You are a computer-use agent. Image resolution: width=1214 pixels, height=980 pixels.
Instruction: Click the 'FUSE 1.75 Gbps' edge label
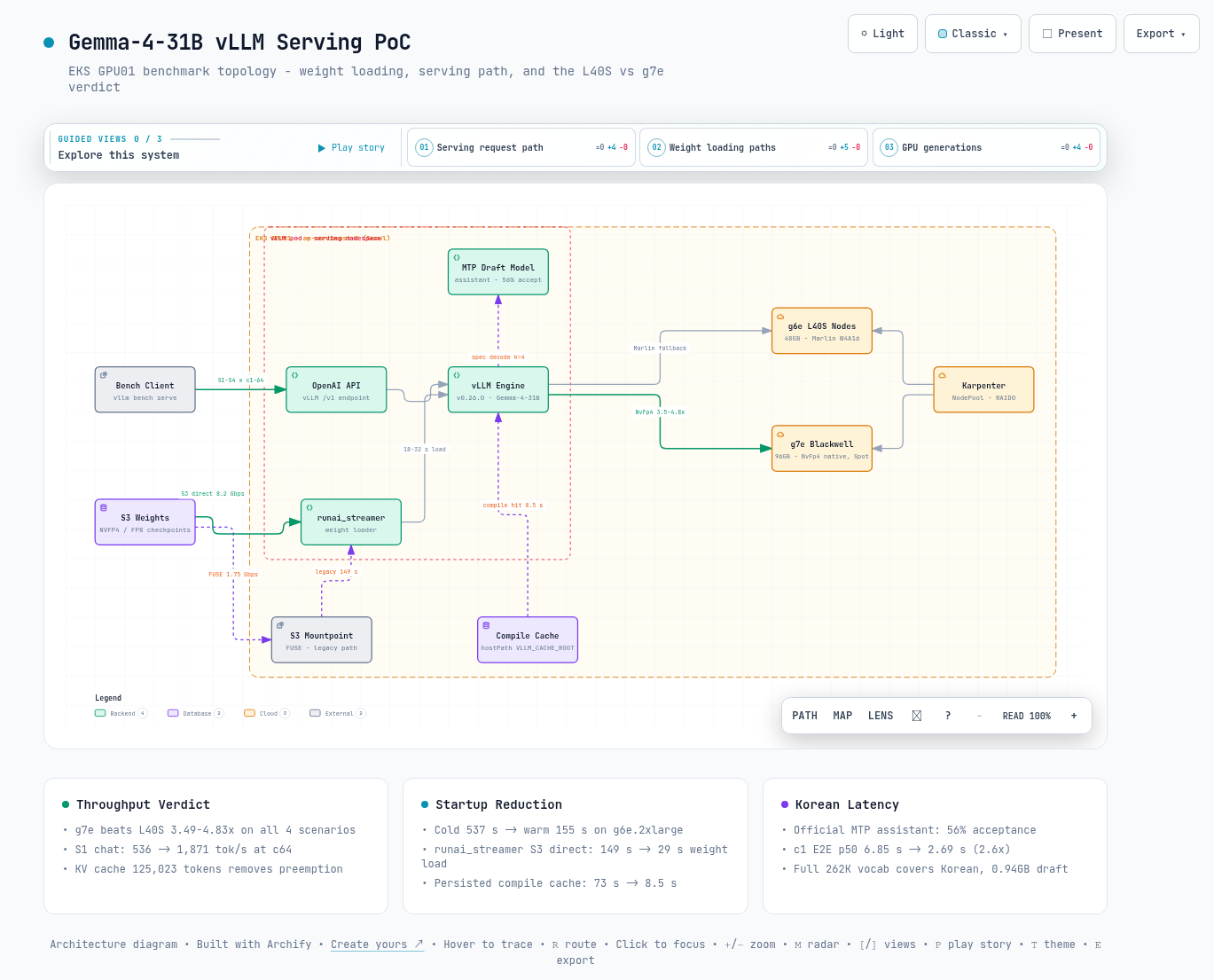click(x=233, y=575)
